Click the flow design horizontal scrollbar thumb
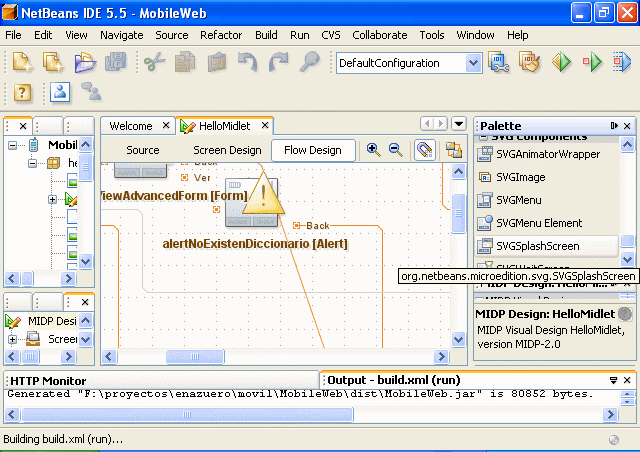This screenshot has width=640, height=452. [x=195, y=356]
